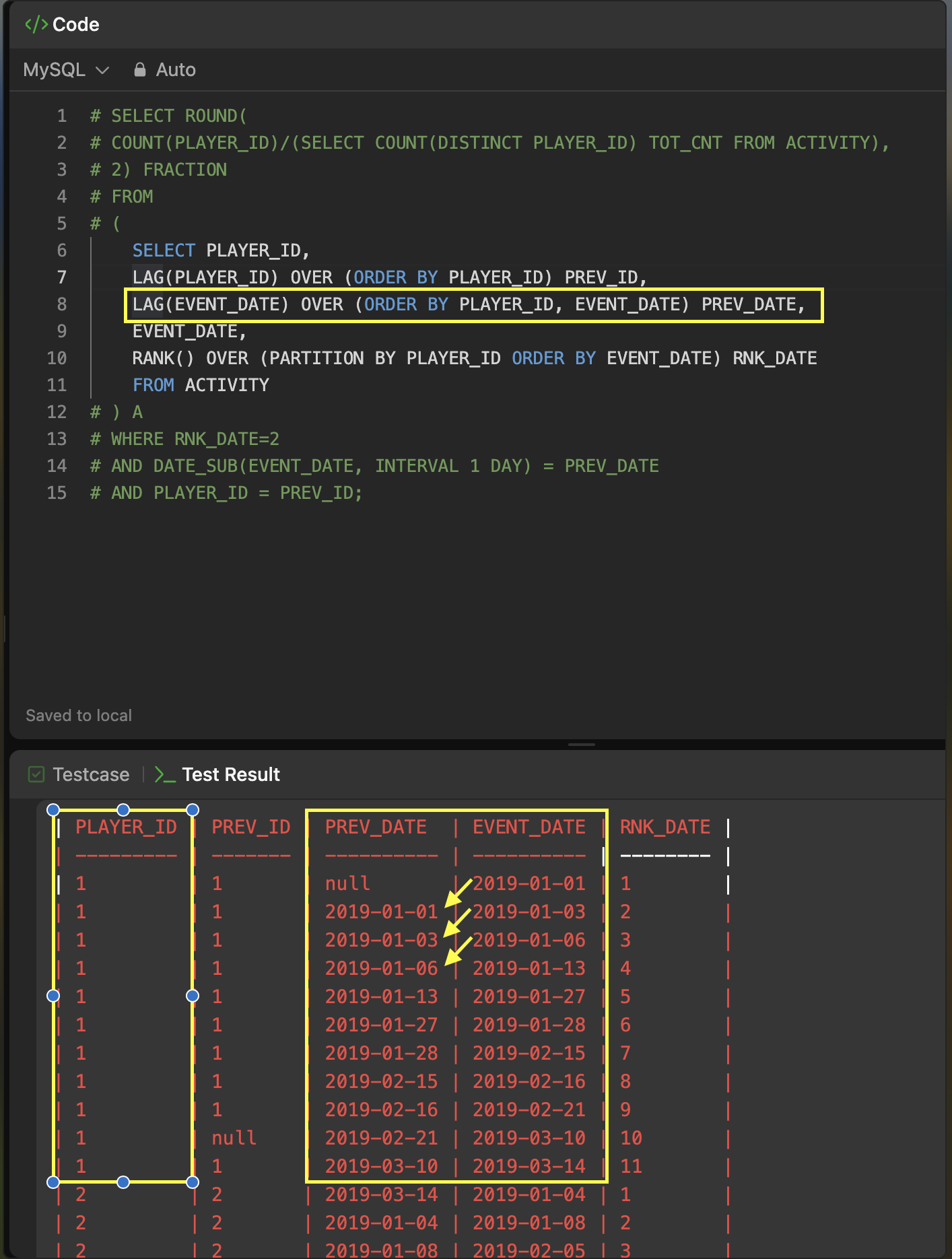The image size is (952, 1259).
Task: Click the EVENT_DATE column header in results
Action: (x=529, y=827)
